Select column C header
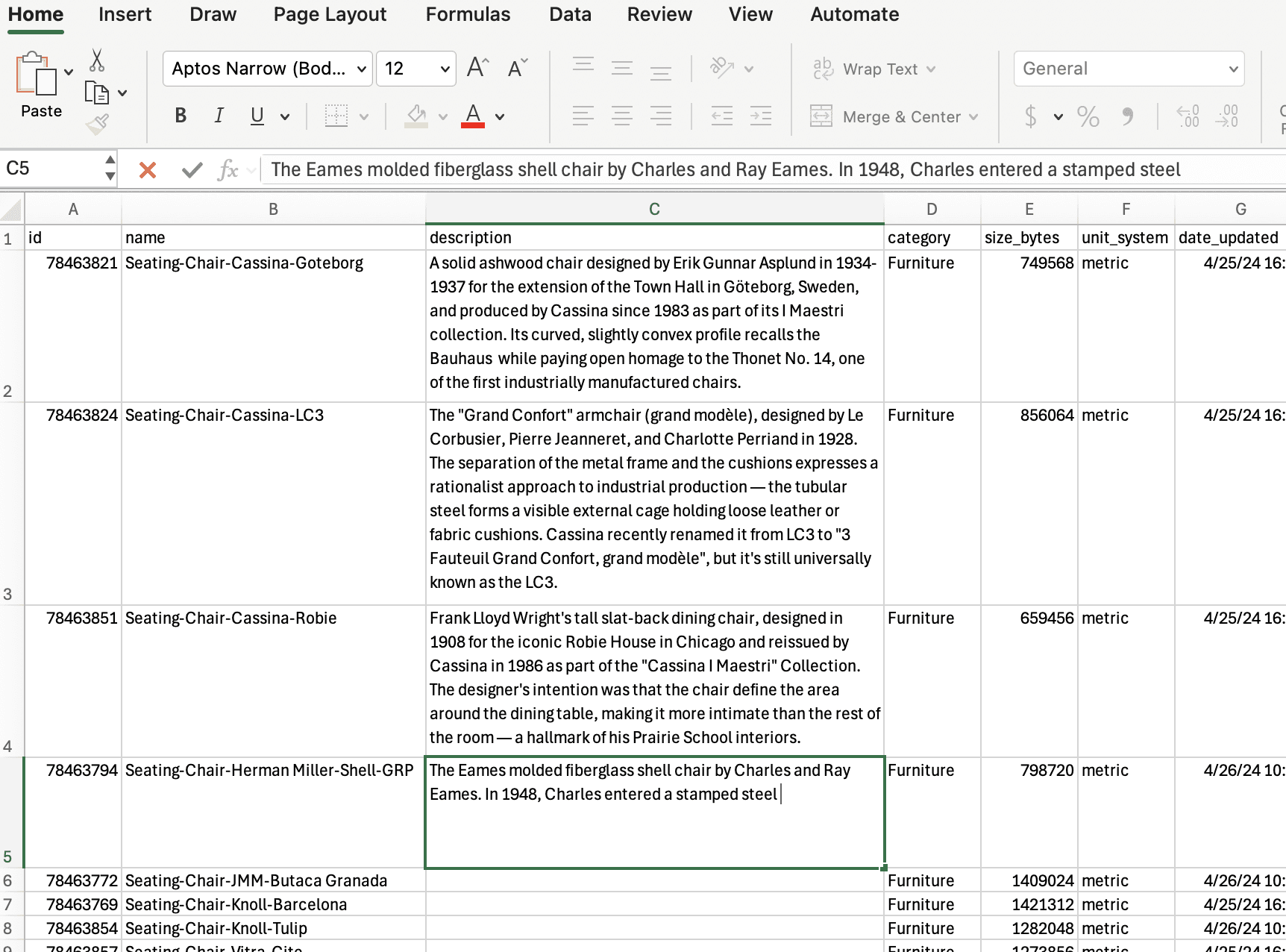Viewport: 1286px width, 952px height. (x=654, y=210)
